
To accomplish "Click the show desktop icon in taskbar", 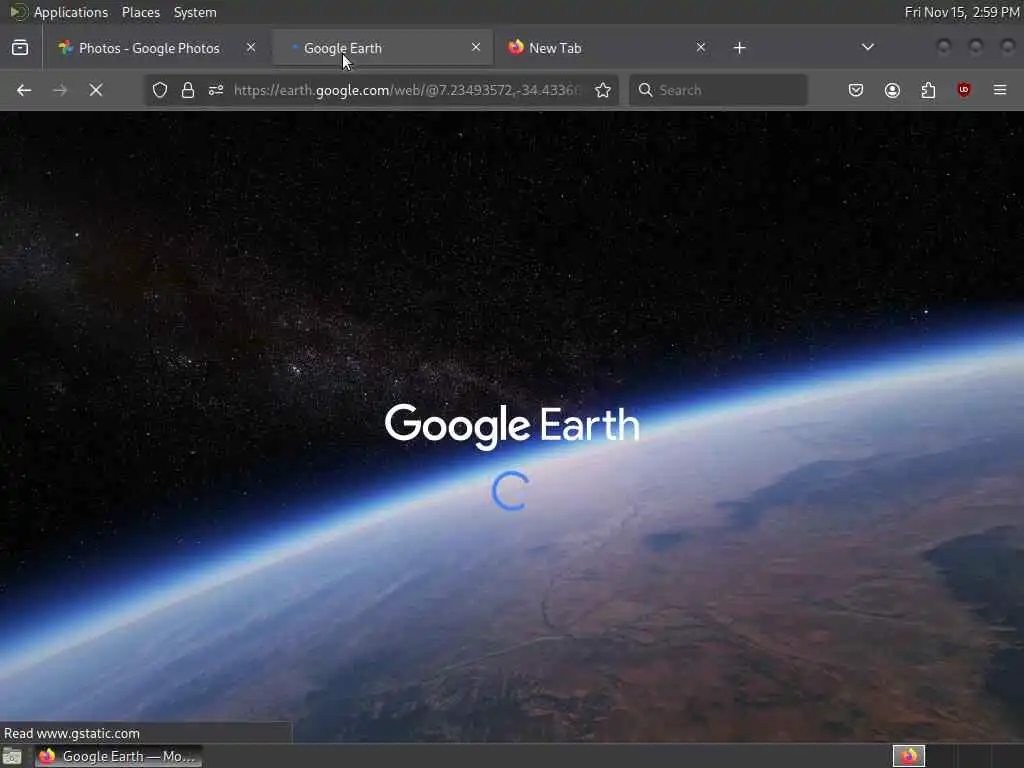I will (12, 757).
